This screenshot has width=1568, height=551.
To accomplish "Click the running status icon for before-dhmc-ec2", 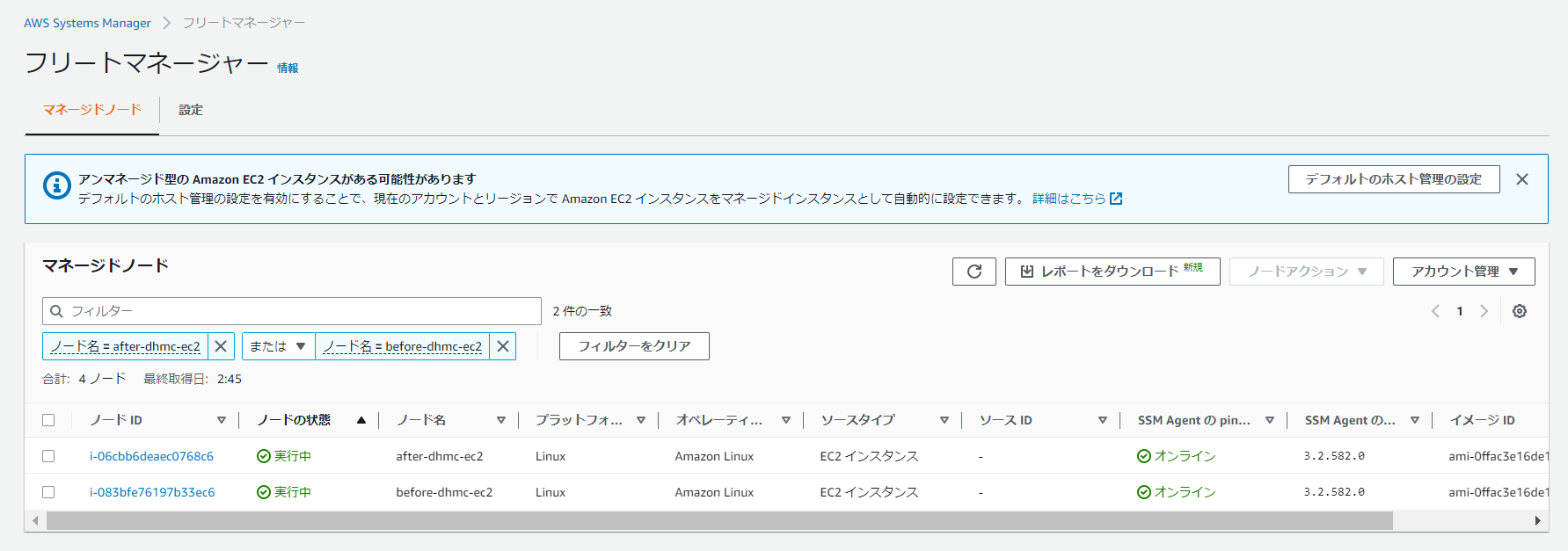I will tap(263, 492).
